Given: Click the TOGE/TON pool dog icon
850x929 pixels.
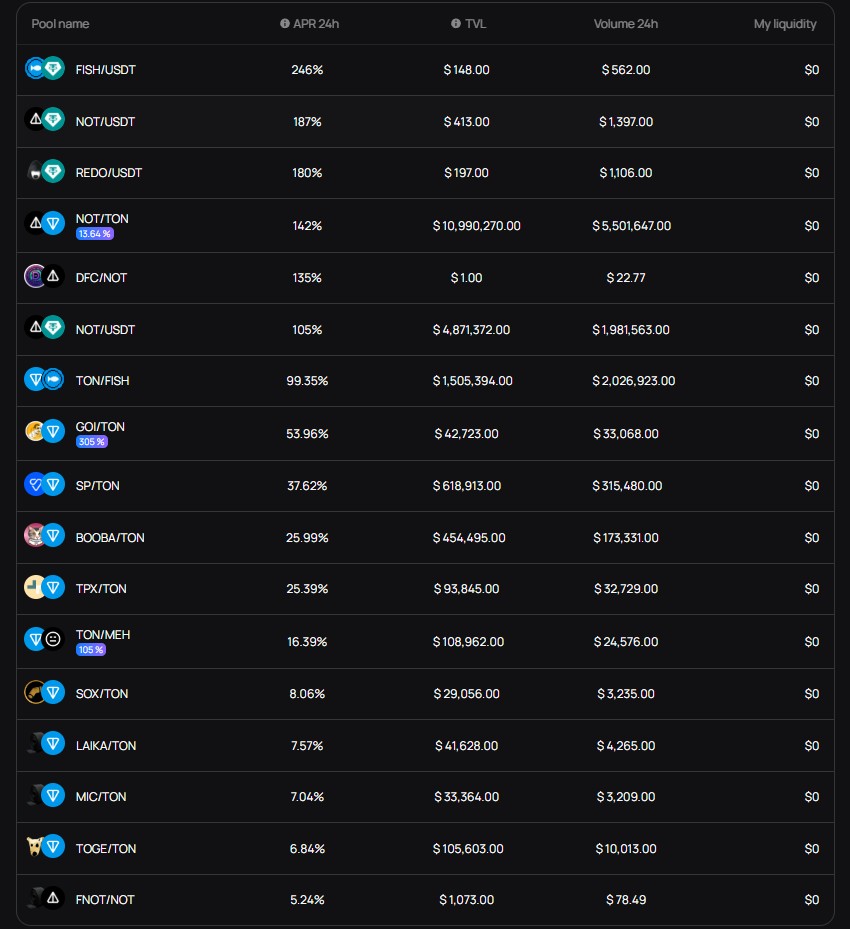Looking at the screenshot, I should pyautogui.click(x=34, y=847).
